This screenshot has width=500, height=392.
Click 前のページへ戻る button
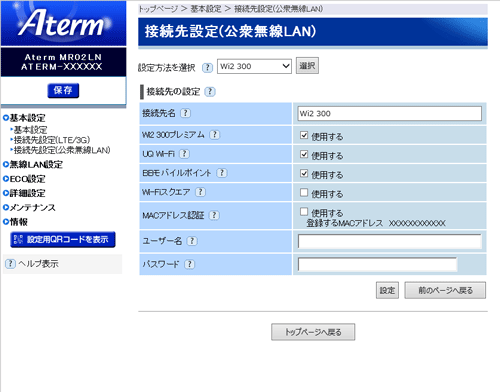[x=445, y=290]
